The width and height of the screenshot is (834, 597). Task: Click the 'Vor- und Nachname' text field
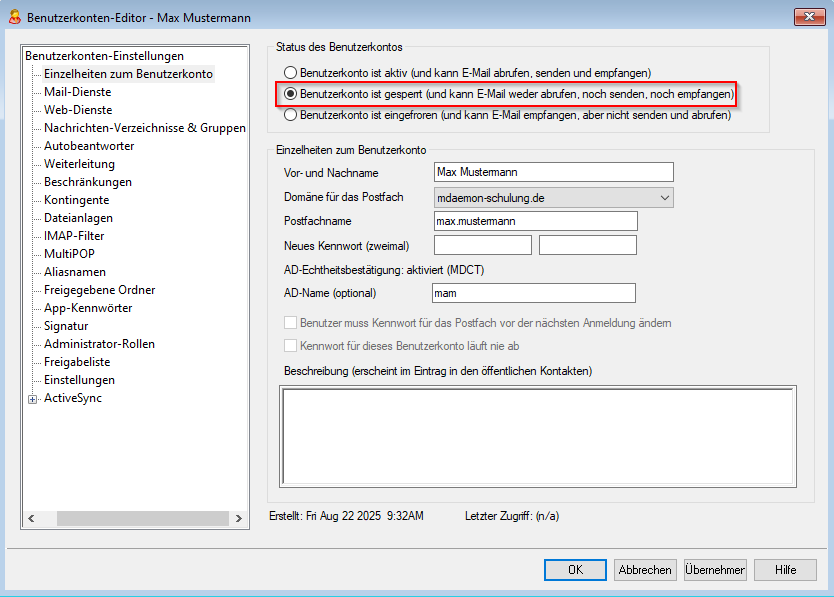pos(554,173)
